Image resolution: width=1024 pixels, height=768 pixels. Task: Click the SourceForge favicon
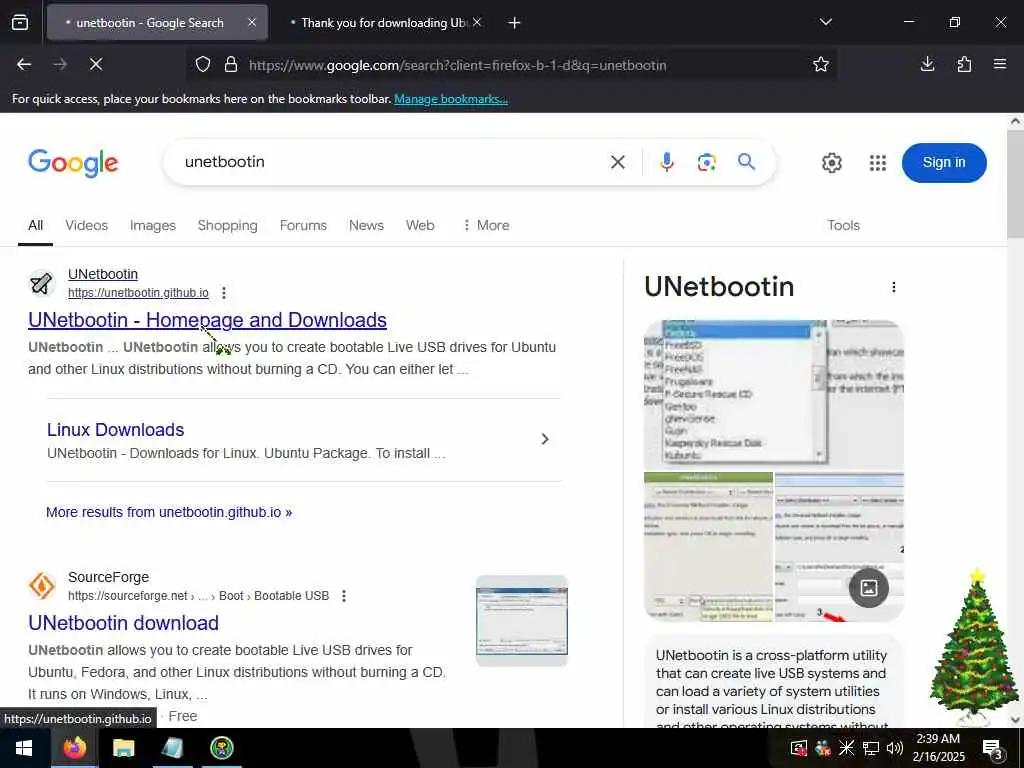point(42,586)
